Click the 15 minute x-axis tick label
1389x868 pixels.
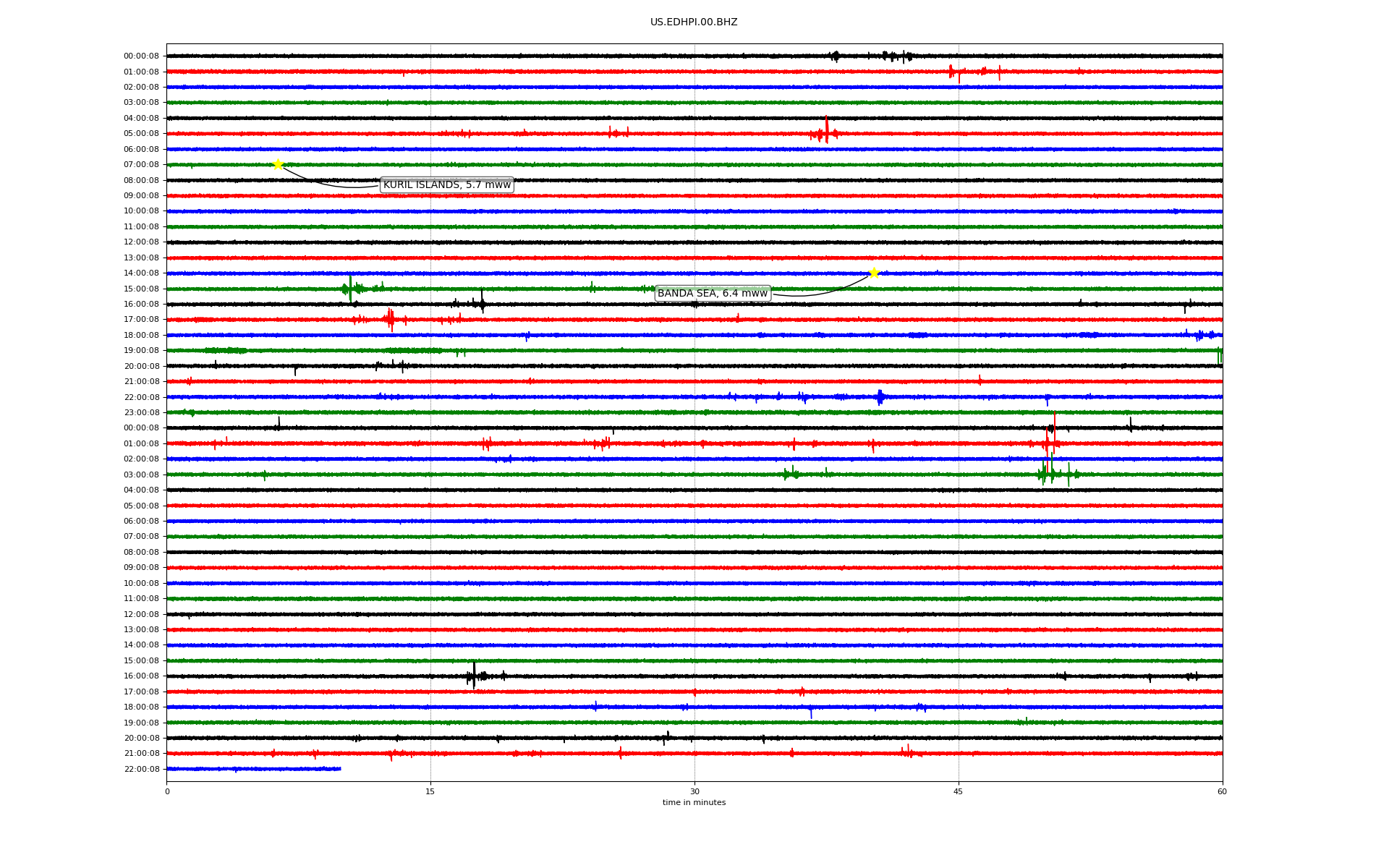click(430, 791)
